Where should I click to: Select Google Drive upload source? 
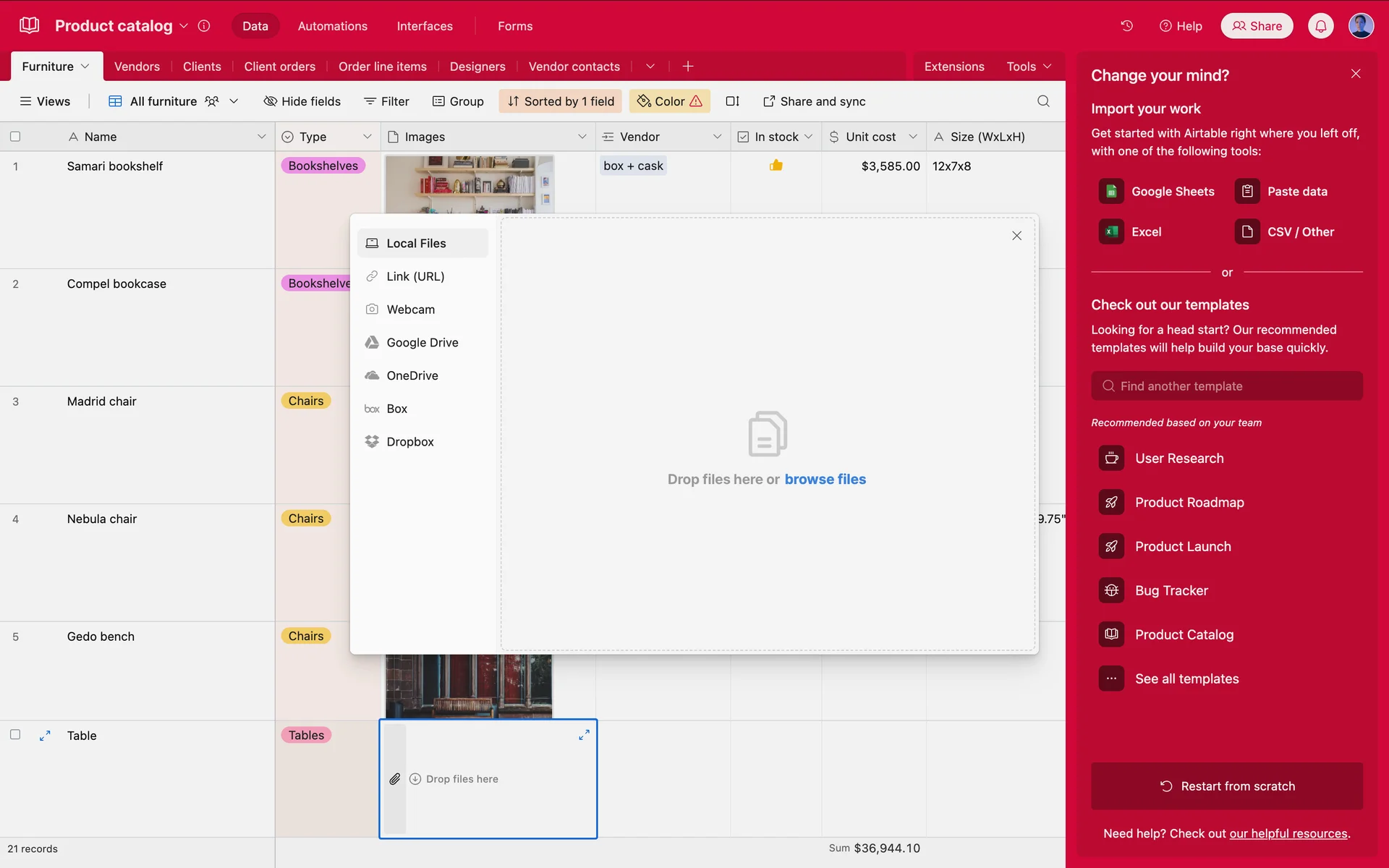(422, 343)
